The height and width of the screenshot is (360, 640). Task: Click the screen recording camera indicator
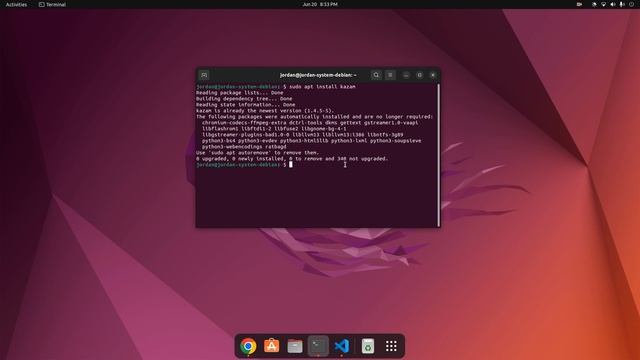579,4
